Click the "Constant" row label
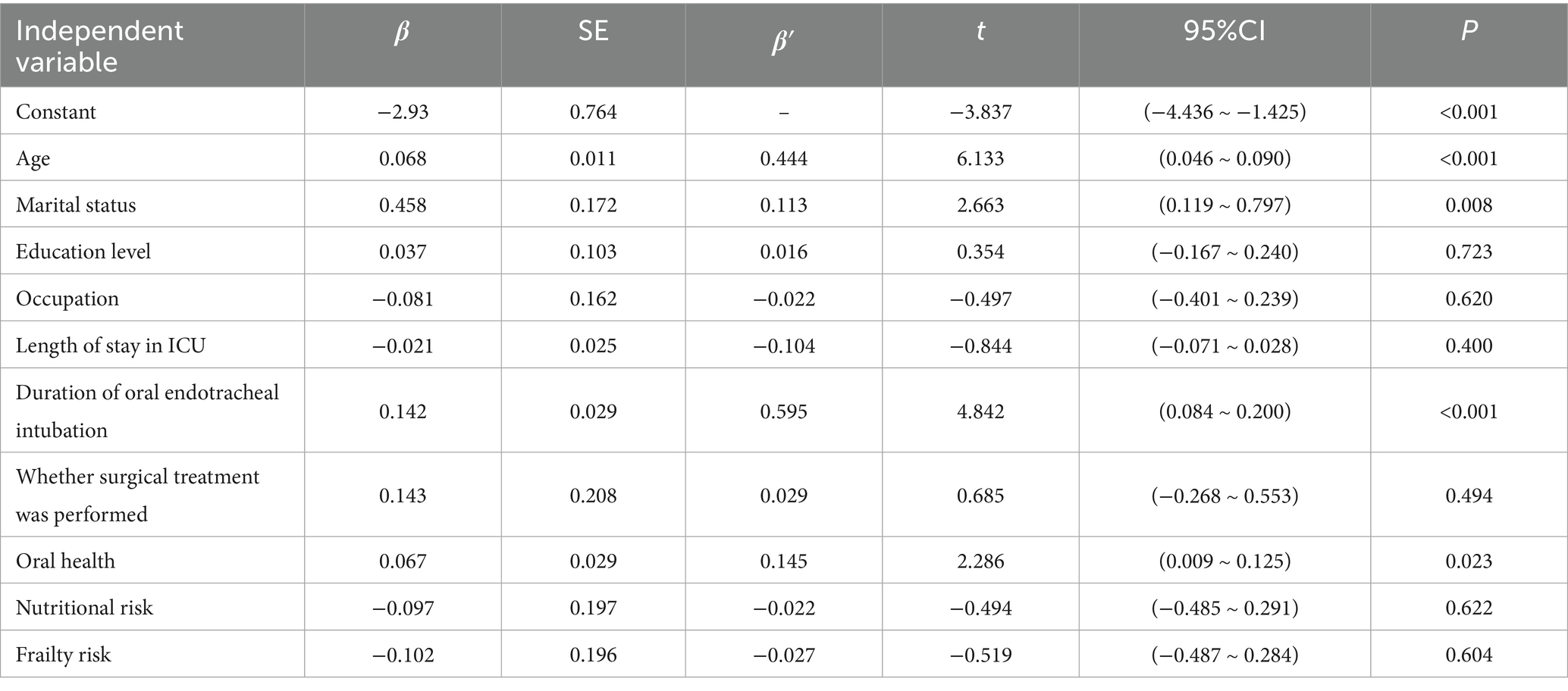This screenshot has height=691, width=1568. 56,112
